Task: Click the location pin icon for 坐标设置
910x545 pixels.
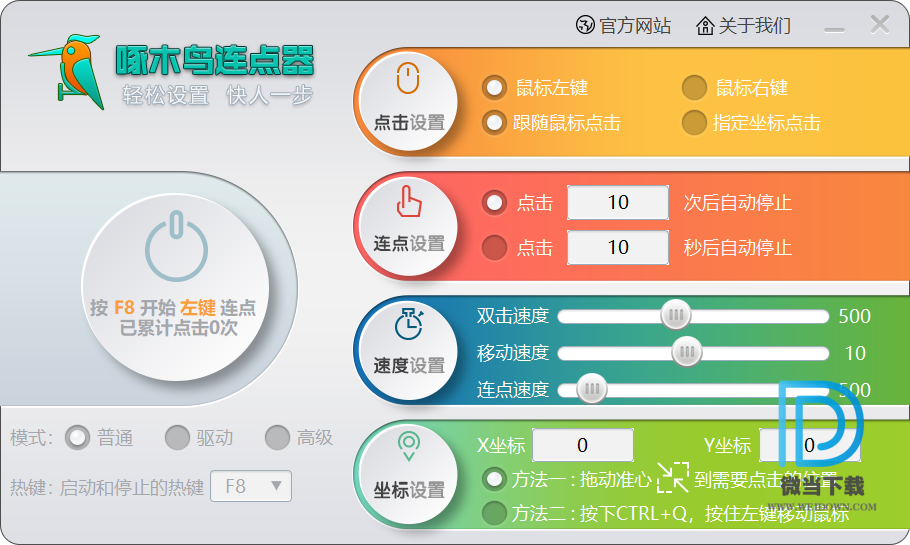Action: click(x=408, y=445)
